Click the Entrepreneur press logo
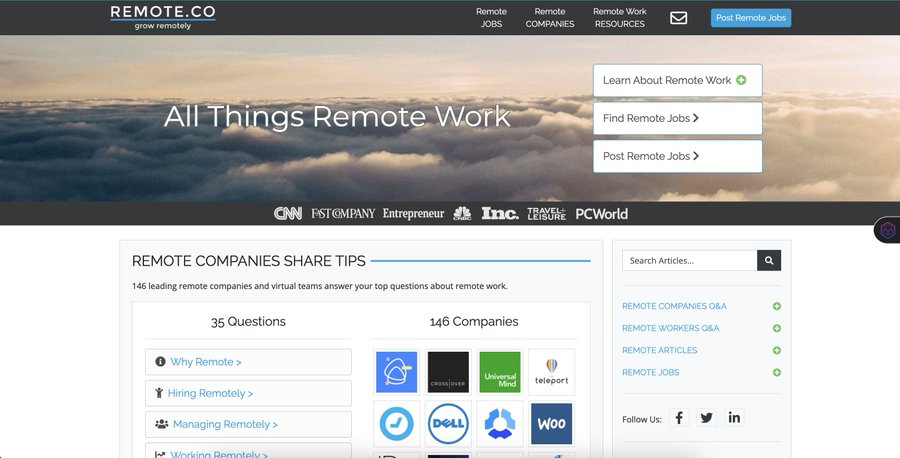The height and width of the screenshot is (458, 900). [x=413, y=214]
